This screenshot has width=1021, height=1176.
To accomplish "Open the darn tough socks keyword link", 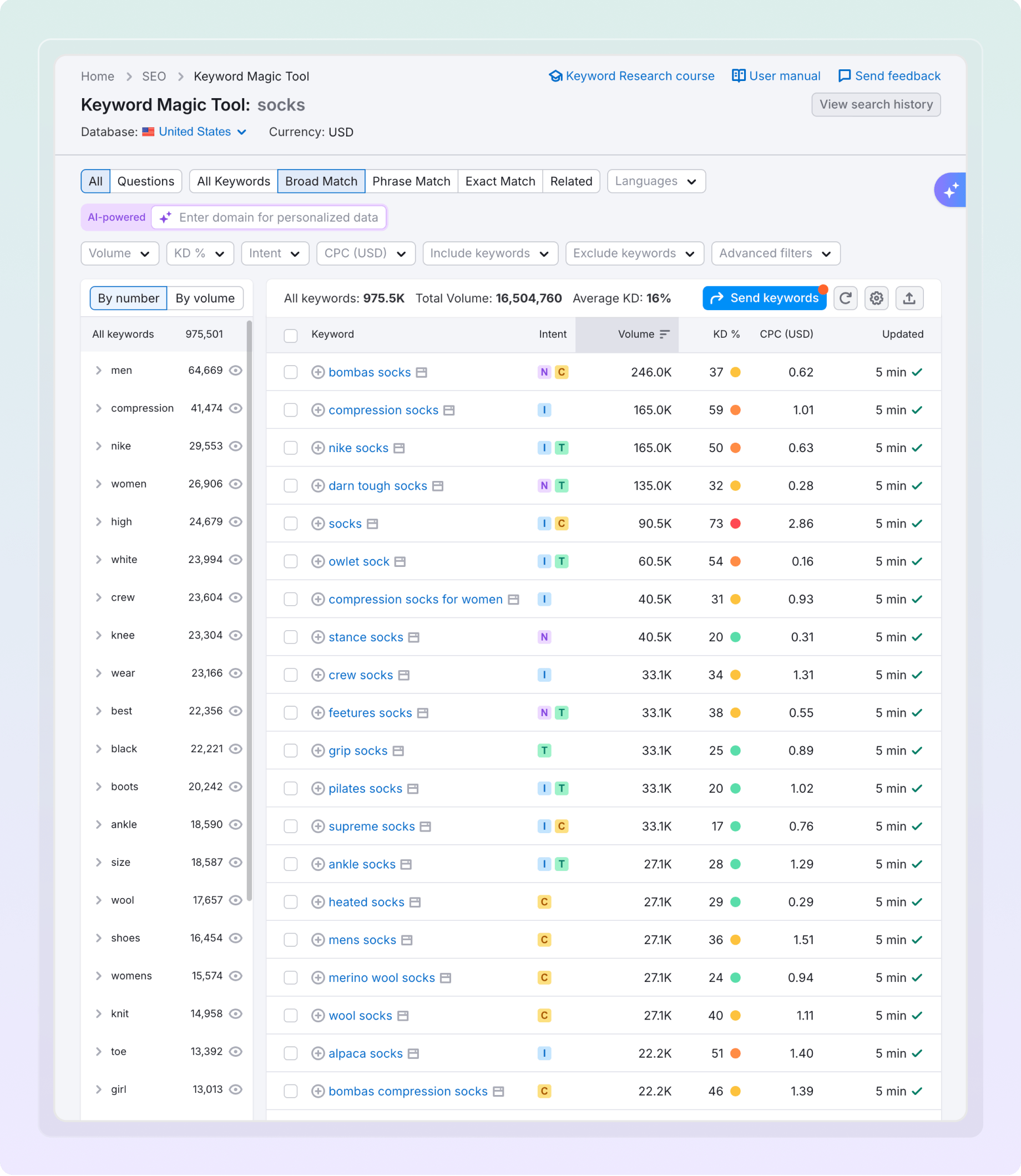I will coord(378,486).
